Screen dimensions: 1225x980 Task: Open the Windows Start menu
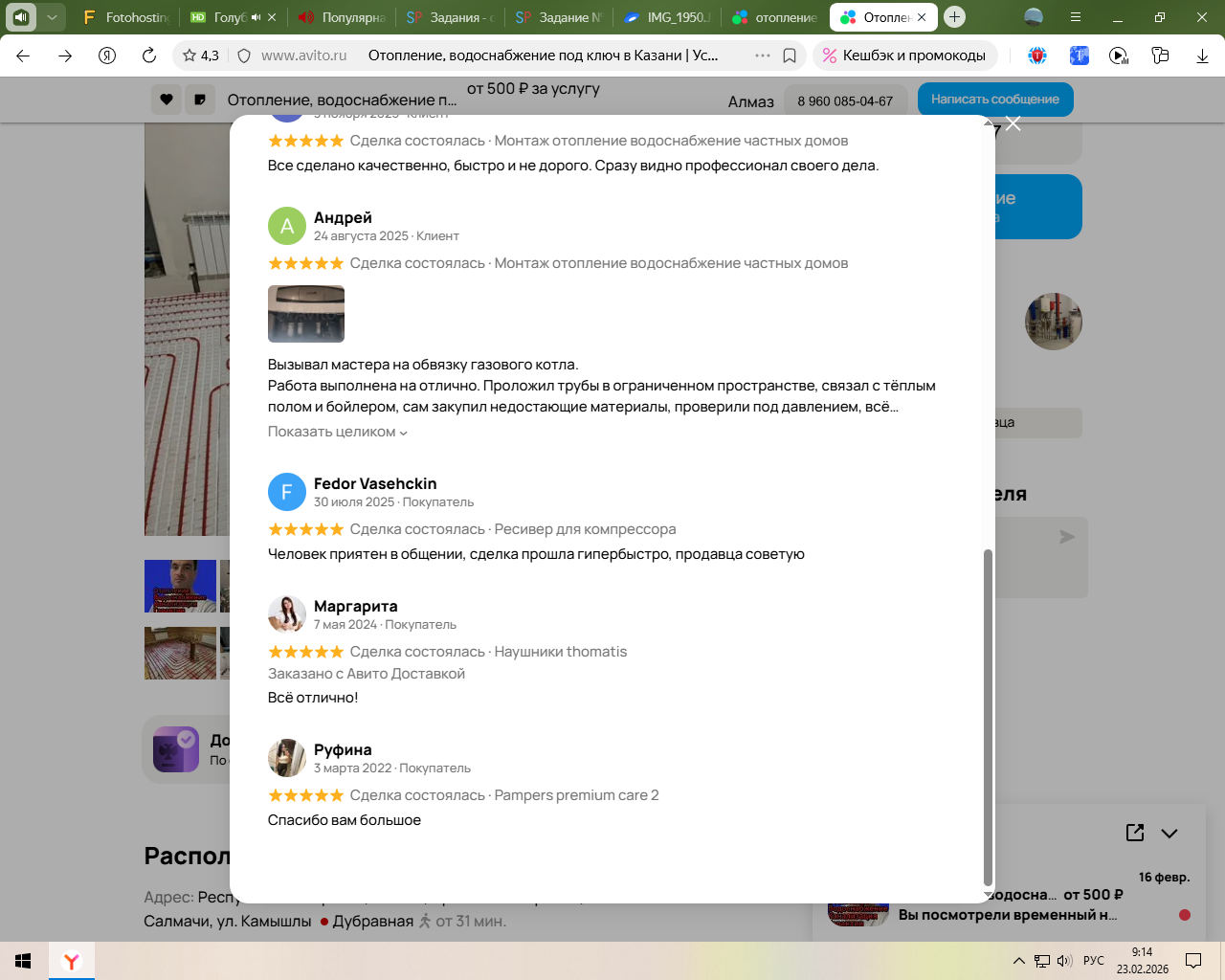(x=23, y=961)
